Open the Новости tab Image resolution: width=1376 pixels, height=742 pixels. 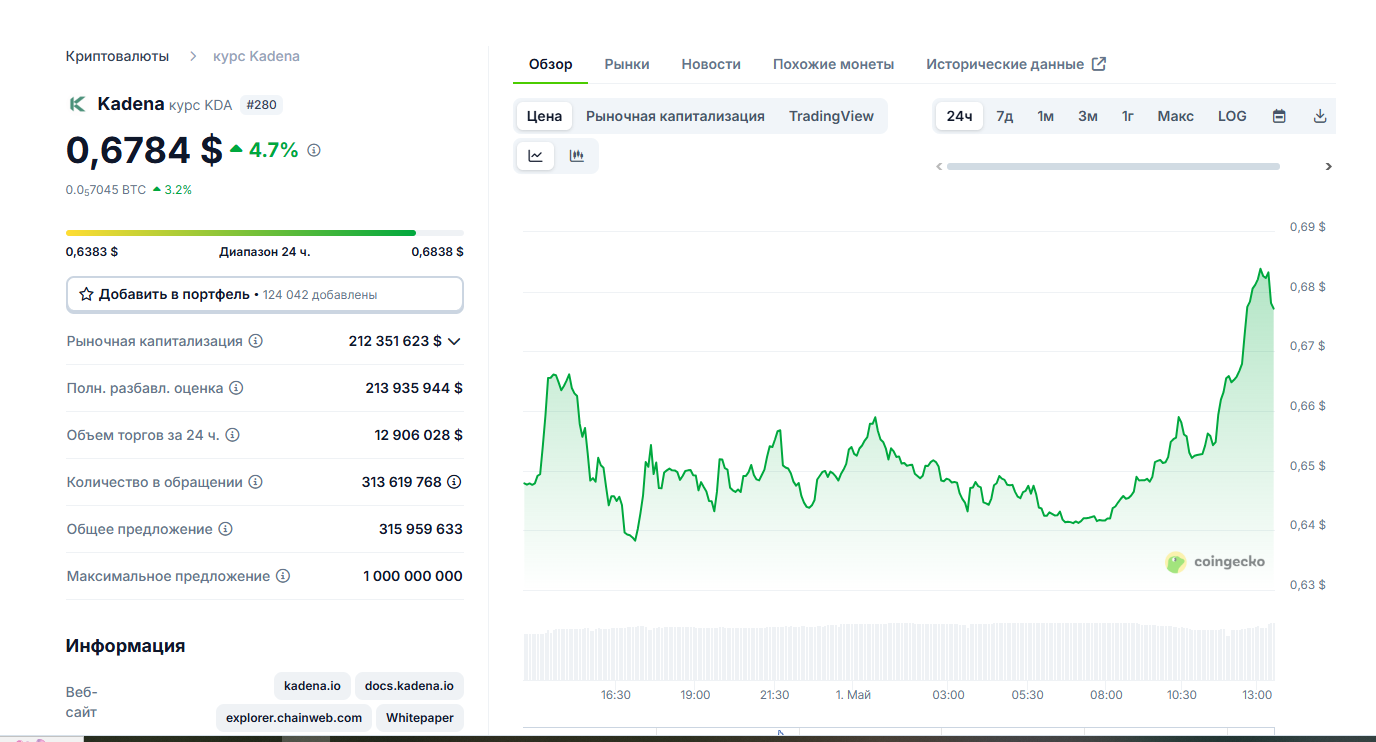tap(711, 64)
